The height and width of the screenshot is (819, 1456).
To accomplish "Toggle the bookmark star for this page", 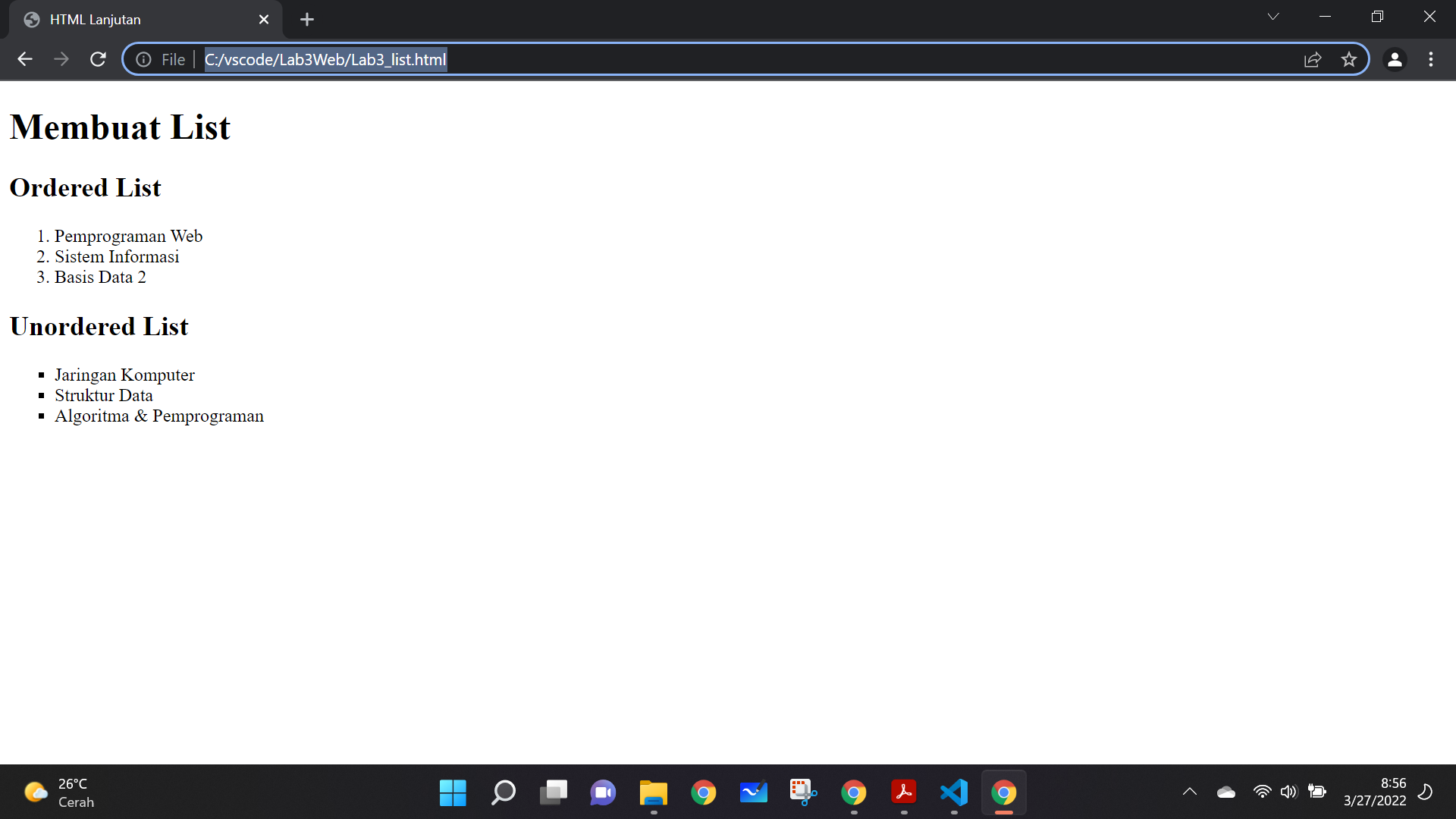I will pos(1350,59).
